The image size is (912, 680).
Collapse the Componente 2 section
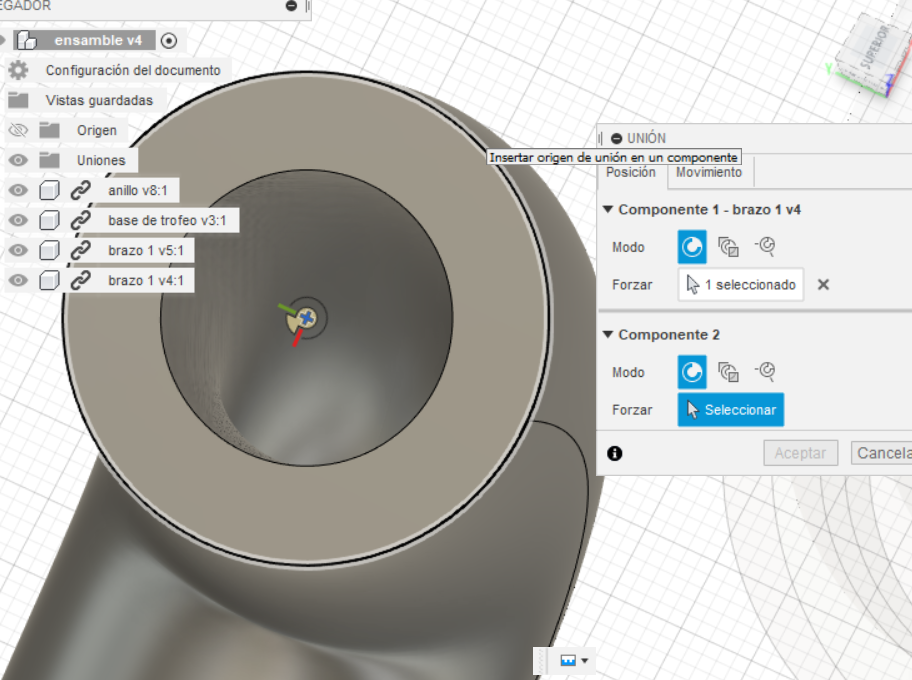pos(608,334)
